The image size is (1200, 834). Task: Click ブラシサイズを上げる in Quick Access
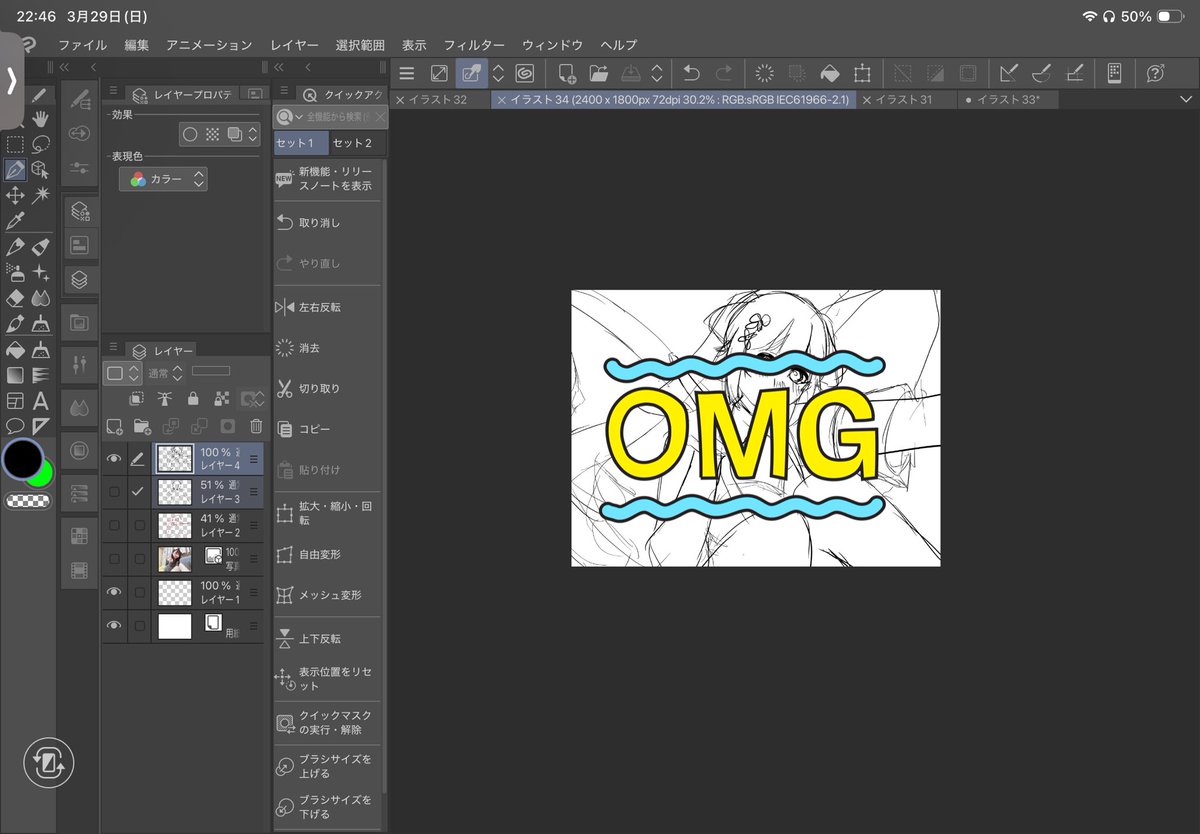tap(327, 766)
